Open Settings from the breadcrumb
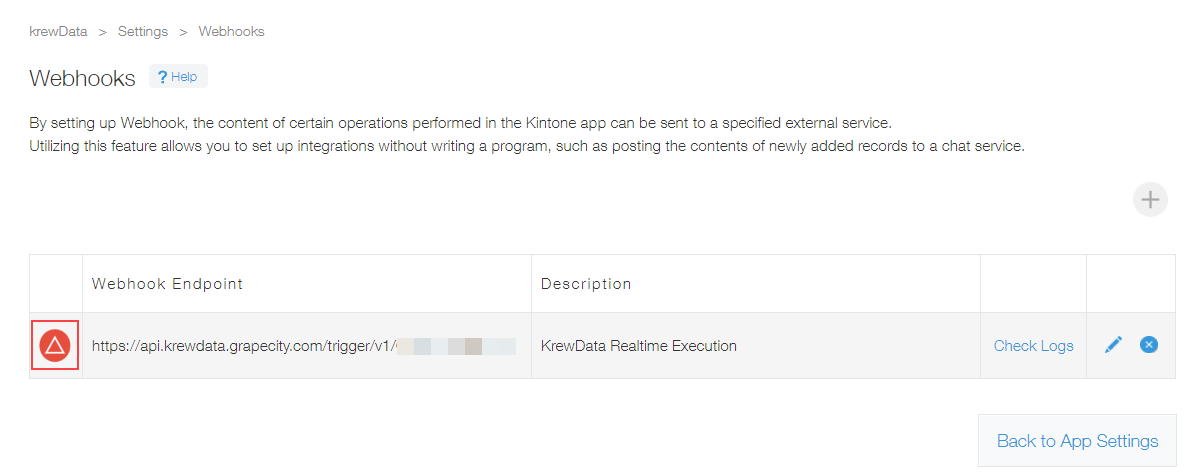This screenshot has height=474, width=1204. (143, 31)
